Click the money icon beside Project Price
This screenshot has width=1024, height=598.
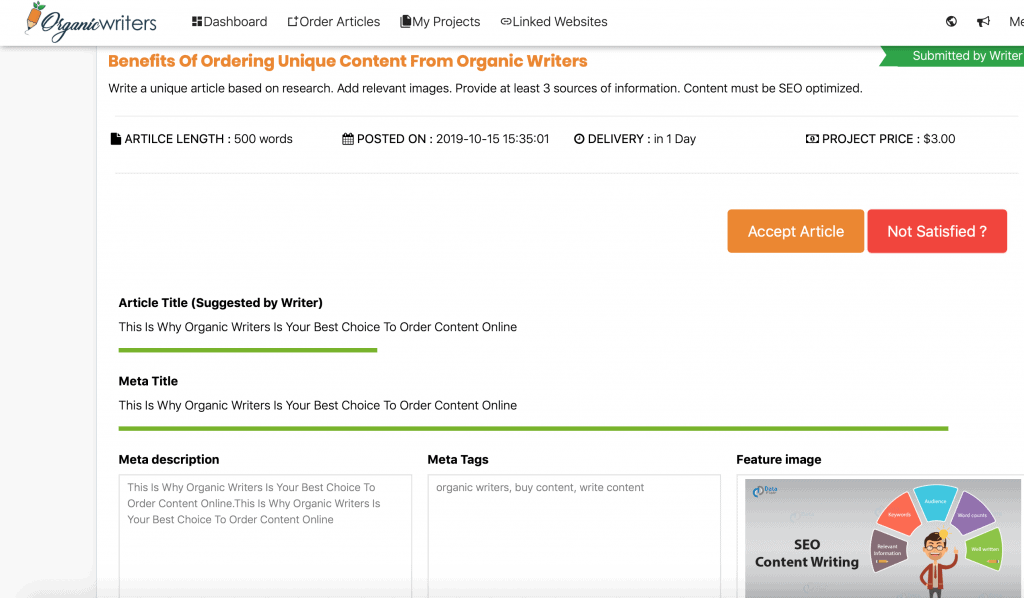click(812, 139)
